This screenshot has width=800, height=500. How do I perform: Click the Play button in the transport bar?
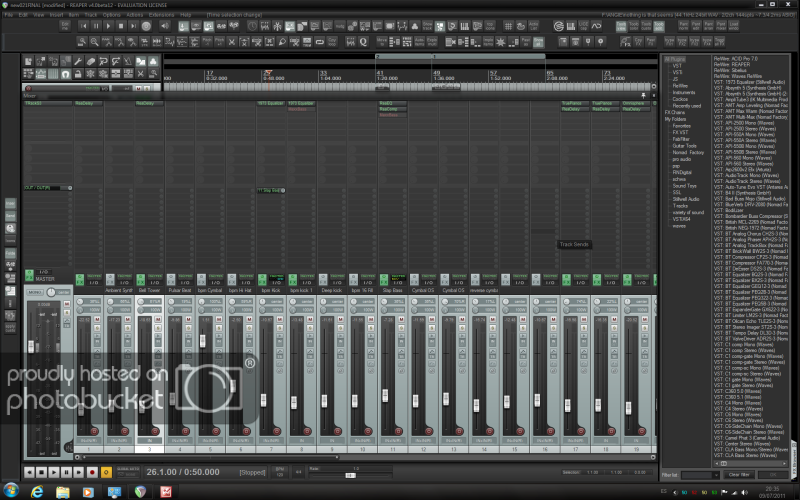coord(53,471)
